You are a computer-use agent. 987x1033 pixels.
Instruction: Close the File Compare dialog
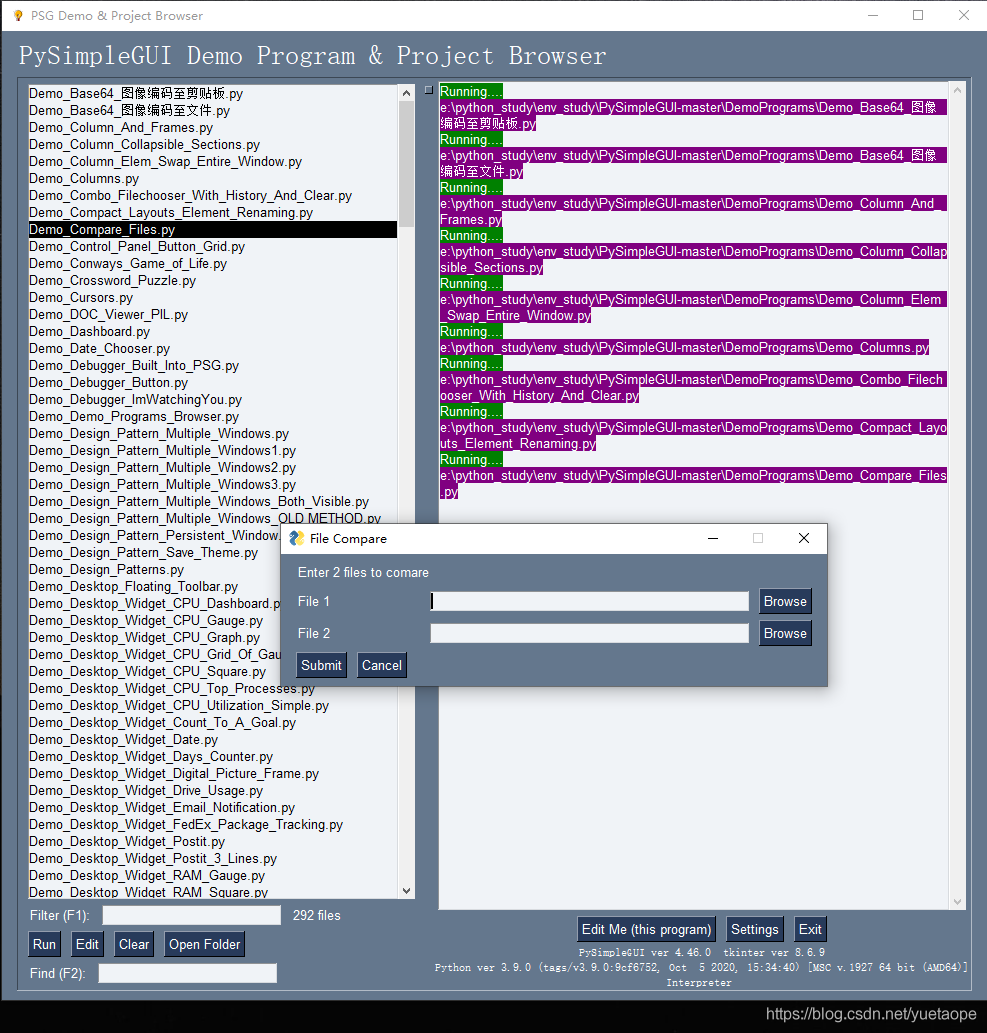804,538
